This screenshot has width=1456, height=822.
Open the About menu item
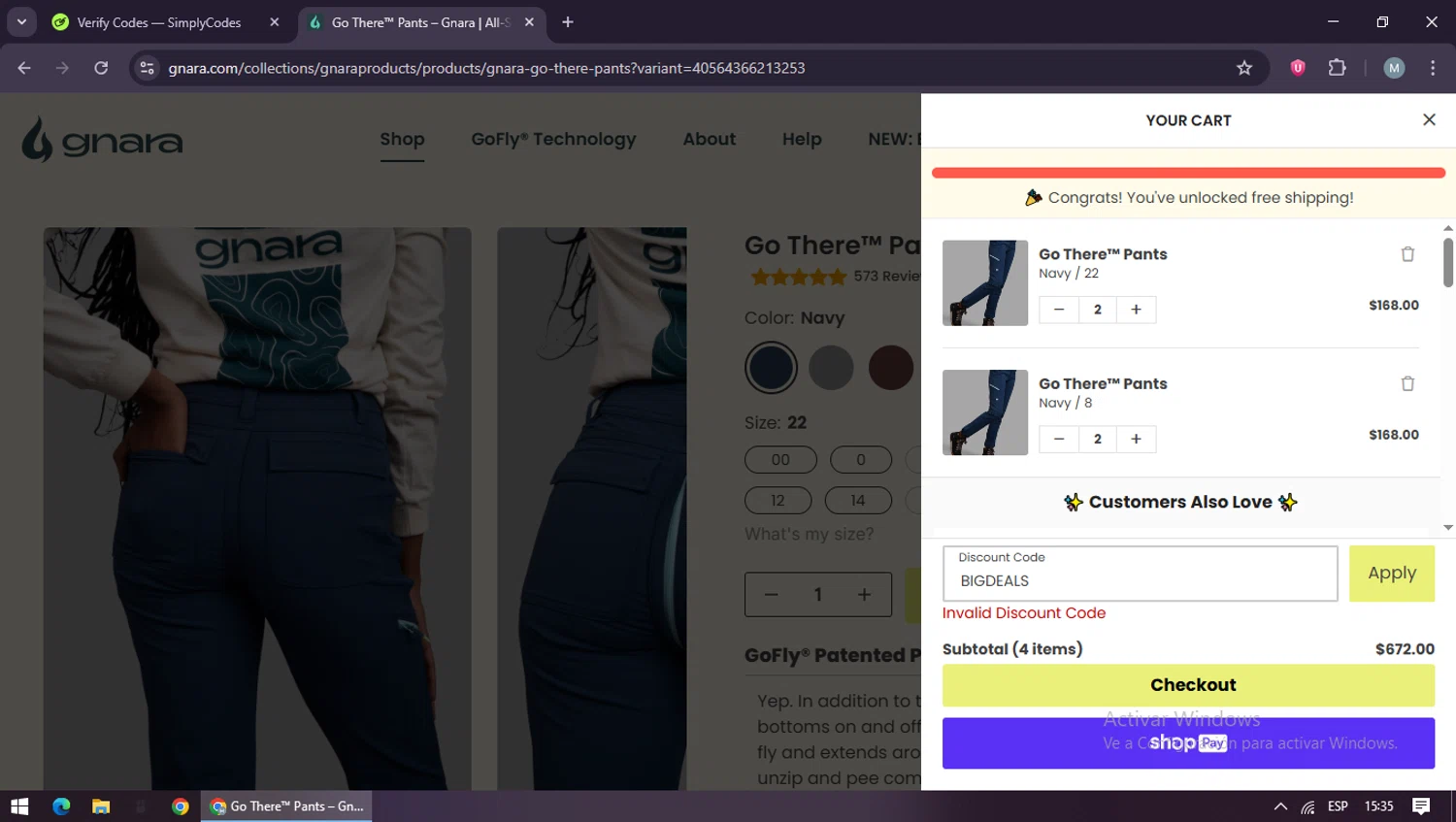[x=709, y=139]
